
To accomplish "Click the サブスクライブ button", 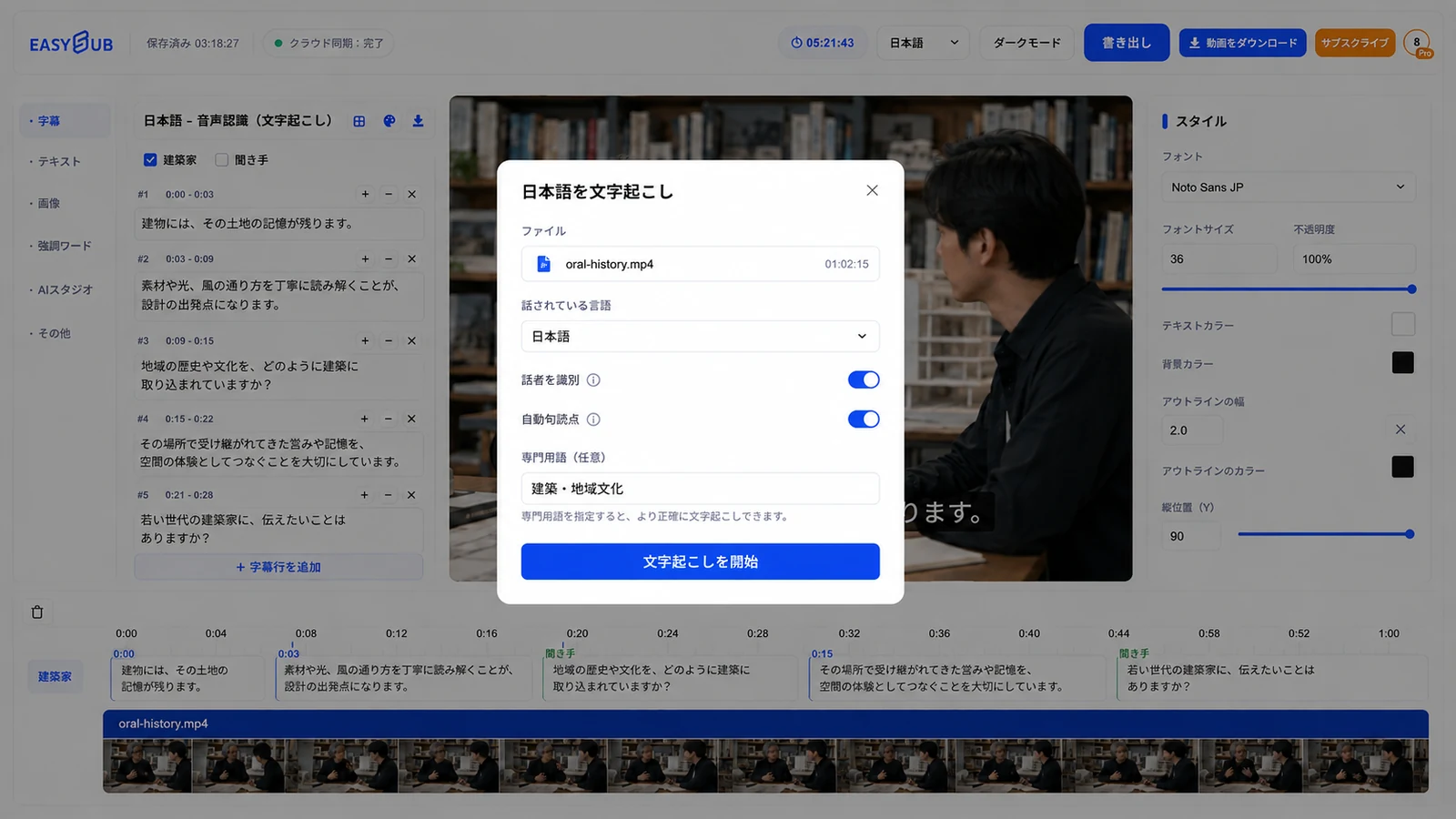I will tap(1355, 43).
